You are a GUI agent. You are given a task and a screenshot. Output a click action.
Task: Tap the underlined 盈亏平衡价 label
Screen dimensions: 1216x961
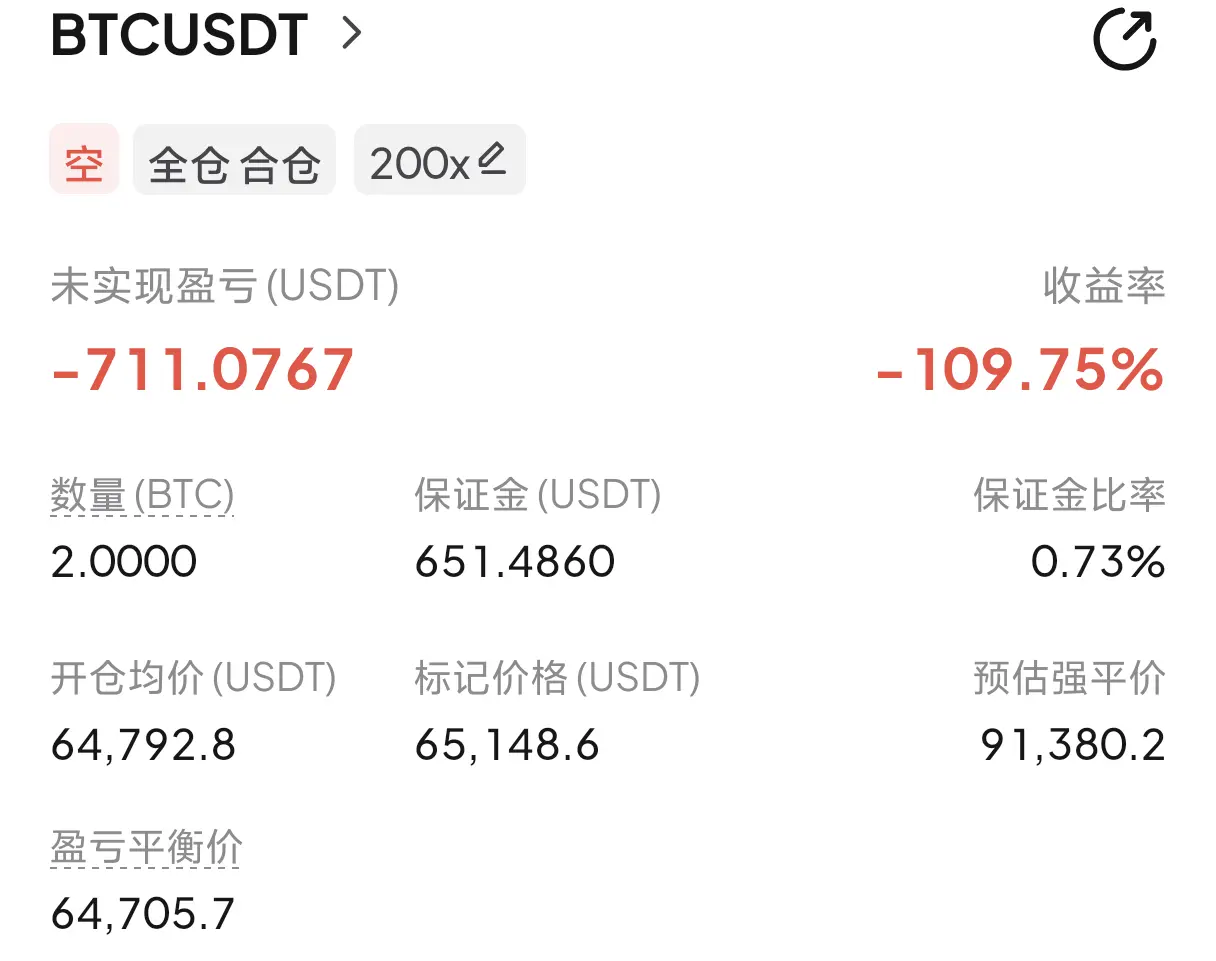146,849
